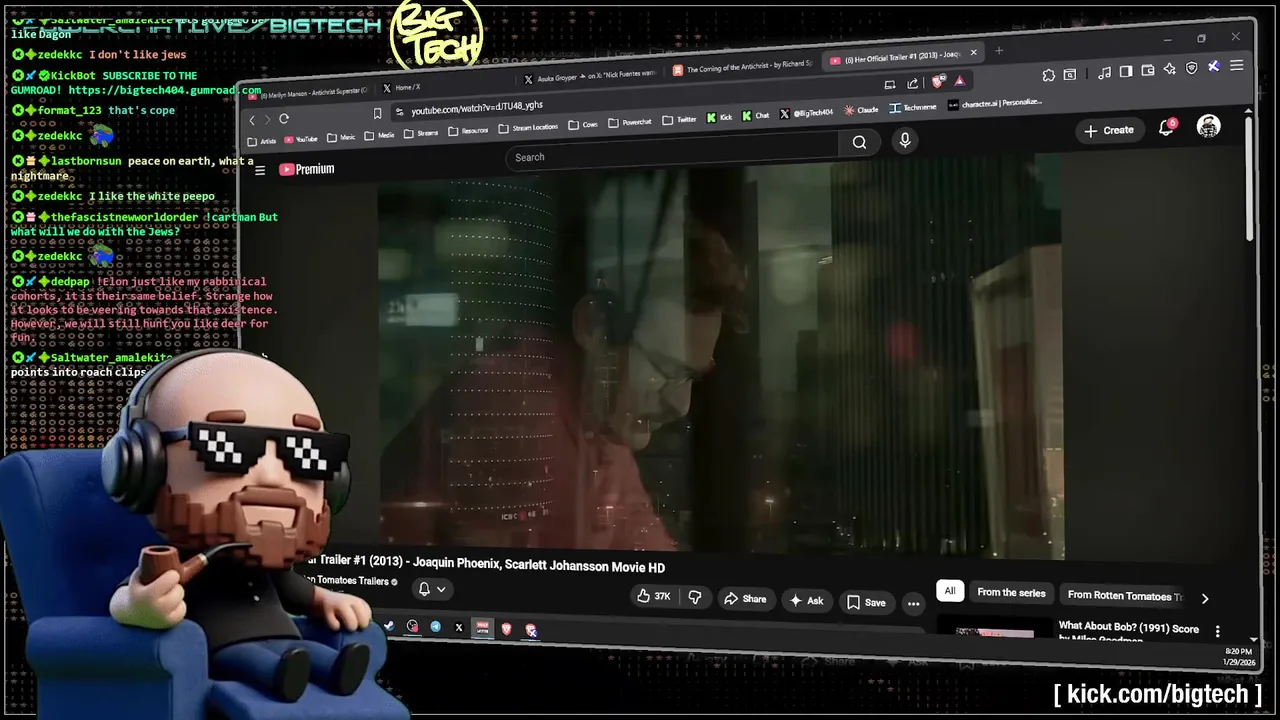This screenshot has height=720, width=1280.
Task: Open the Claude bookmark
Action: (x=861, y=110)
